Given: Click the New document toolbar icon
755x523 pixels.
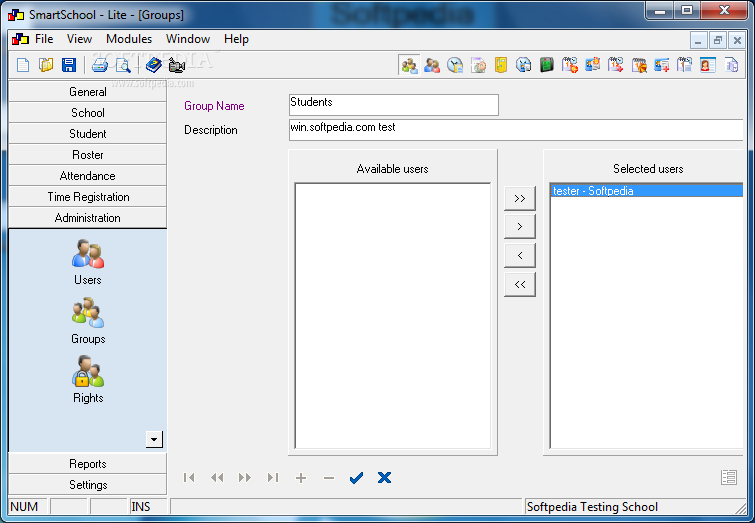Looking at the screenshot, I should click(23, 65).
